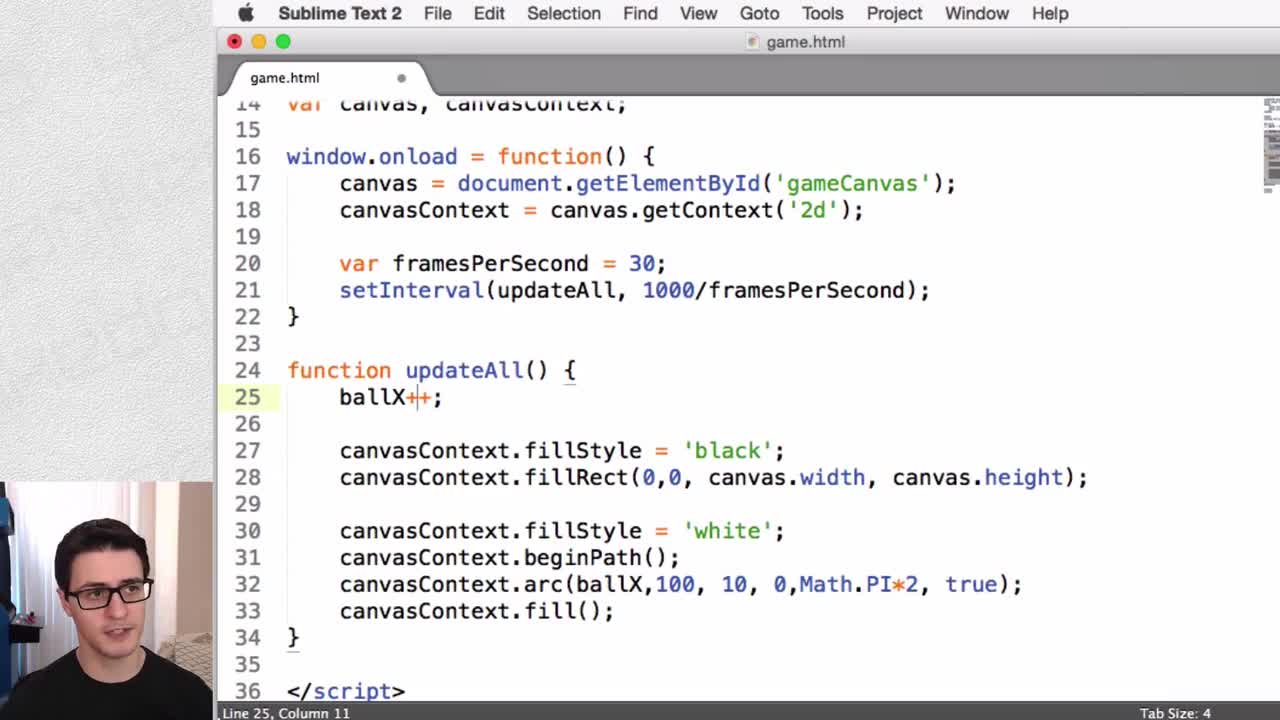
Task: Click line number 24 in the gutter
Action: tap(247, 371)
